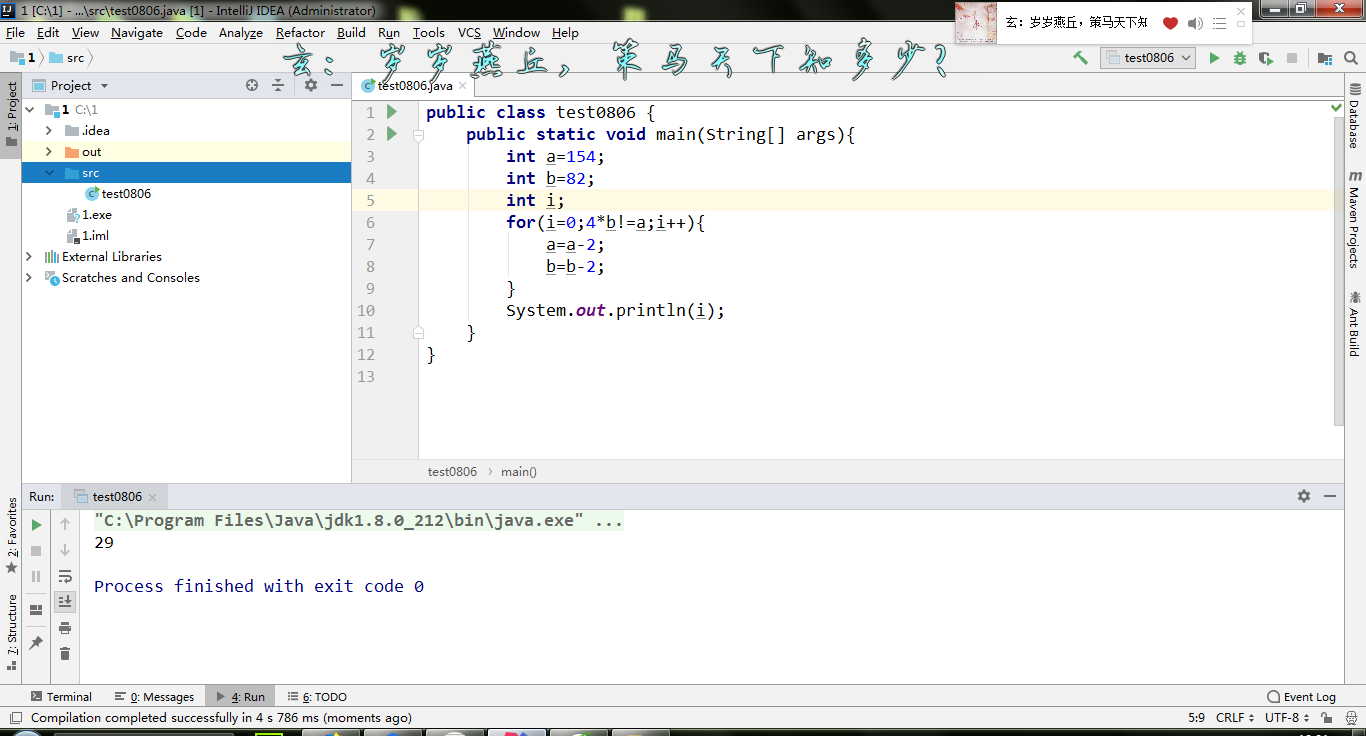
Task: Open the UTF-8 encoding dropdown
Action: pyautogui.click(x=1286, y=717)
